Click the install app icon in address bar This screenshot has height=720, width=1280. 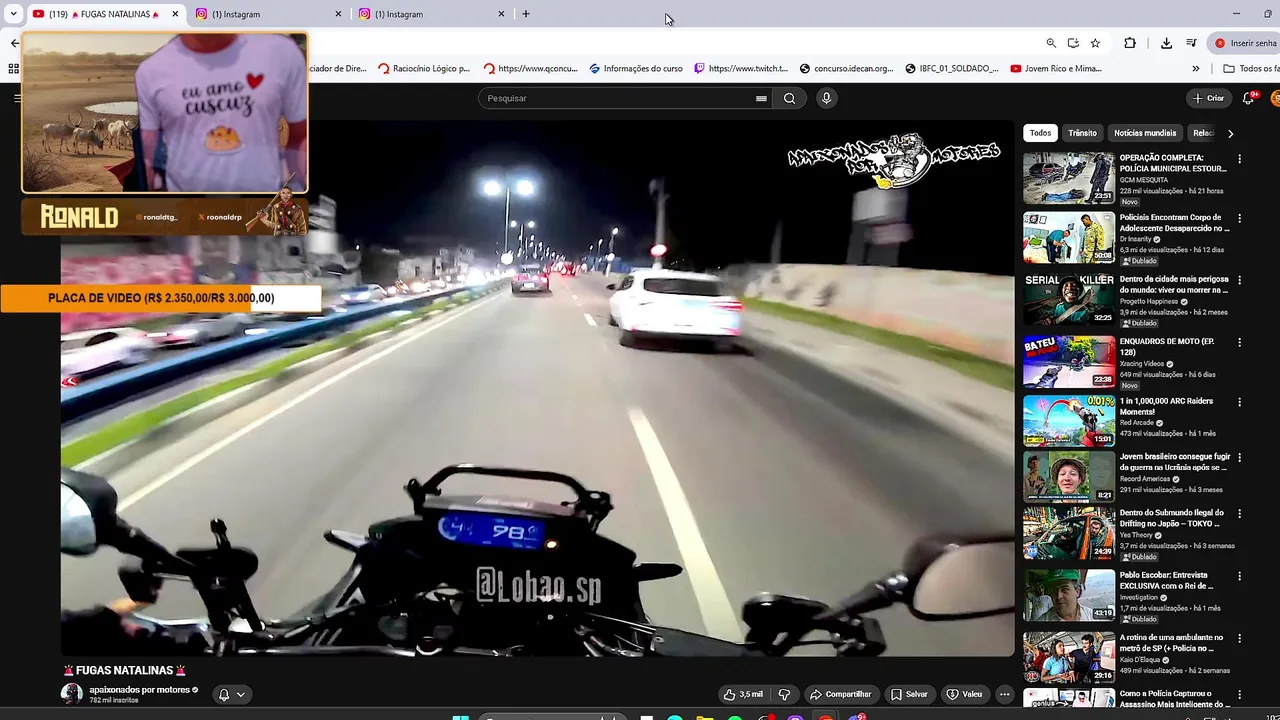click(x=1073, y=43)
